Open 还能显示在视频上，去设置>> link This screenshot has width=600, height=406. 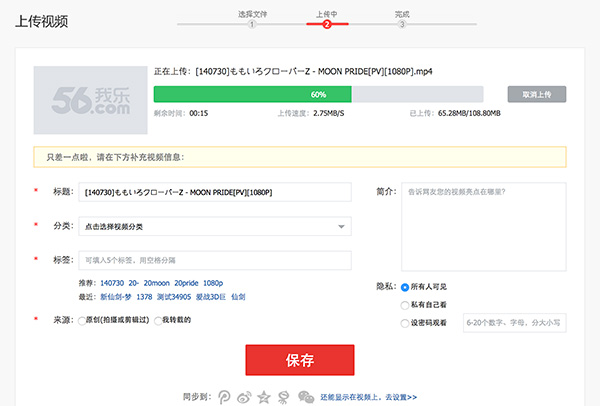tap(368, 397)
